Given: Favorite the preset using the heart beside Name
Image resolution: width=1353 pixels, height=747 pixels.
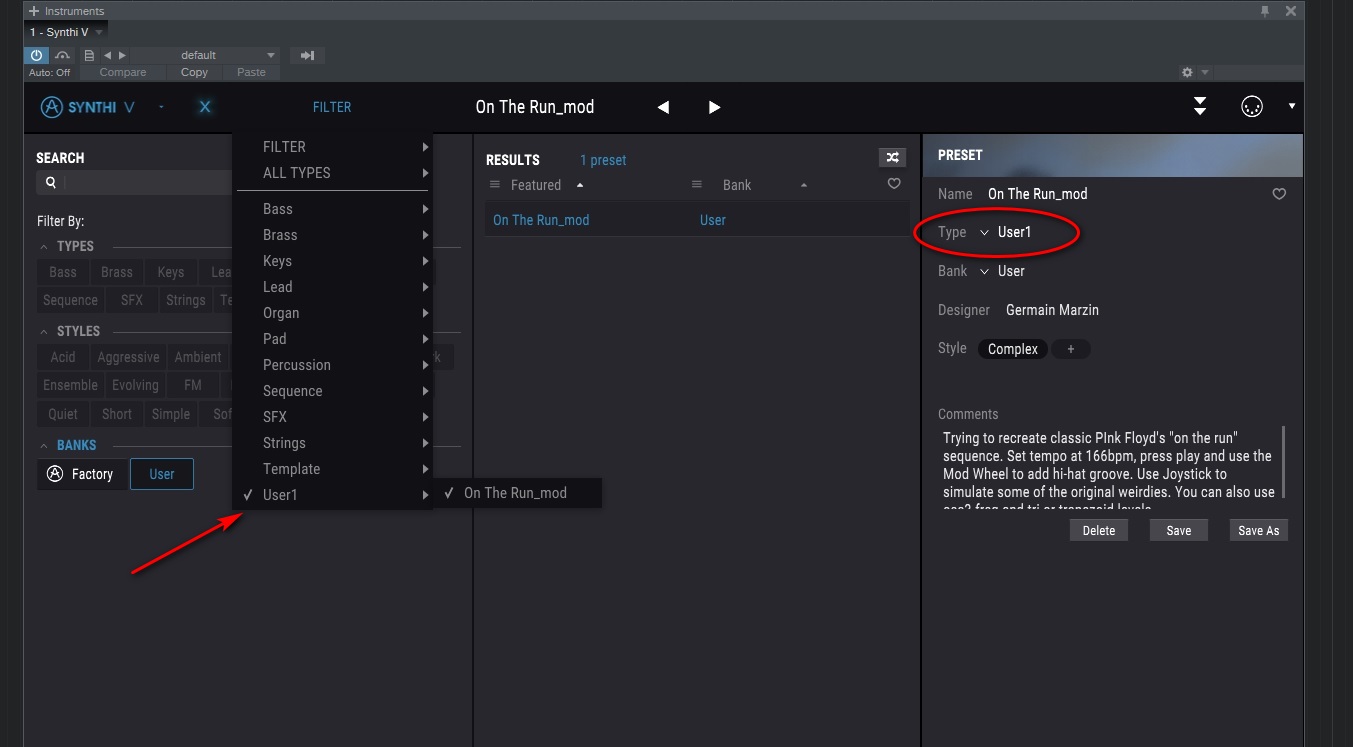Looking at the screenshot, I should [1279, 194].
